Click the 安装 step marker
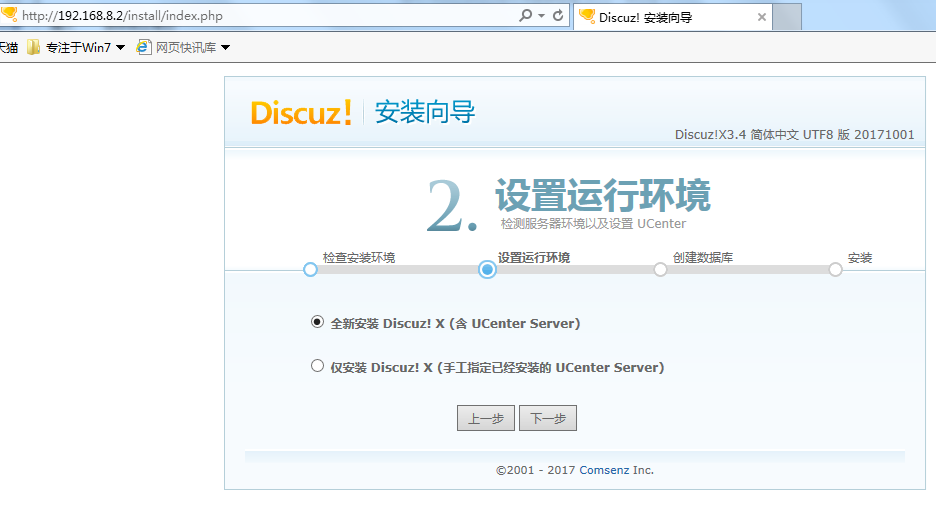Viewport: 936px width, 505px height. 835,269
